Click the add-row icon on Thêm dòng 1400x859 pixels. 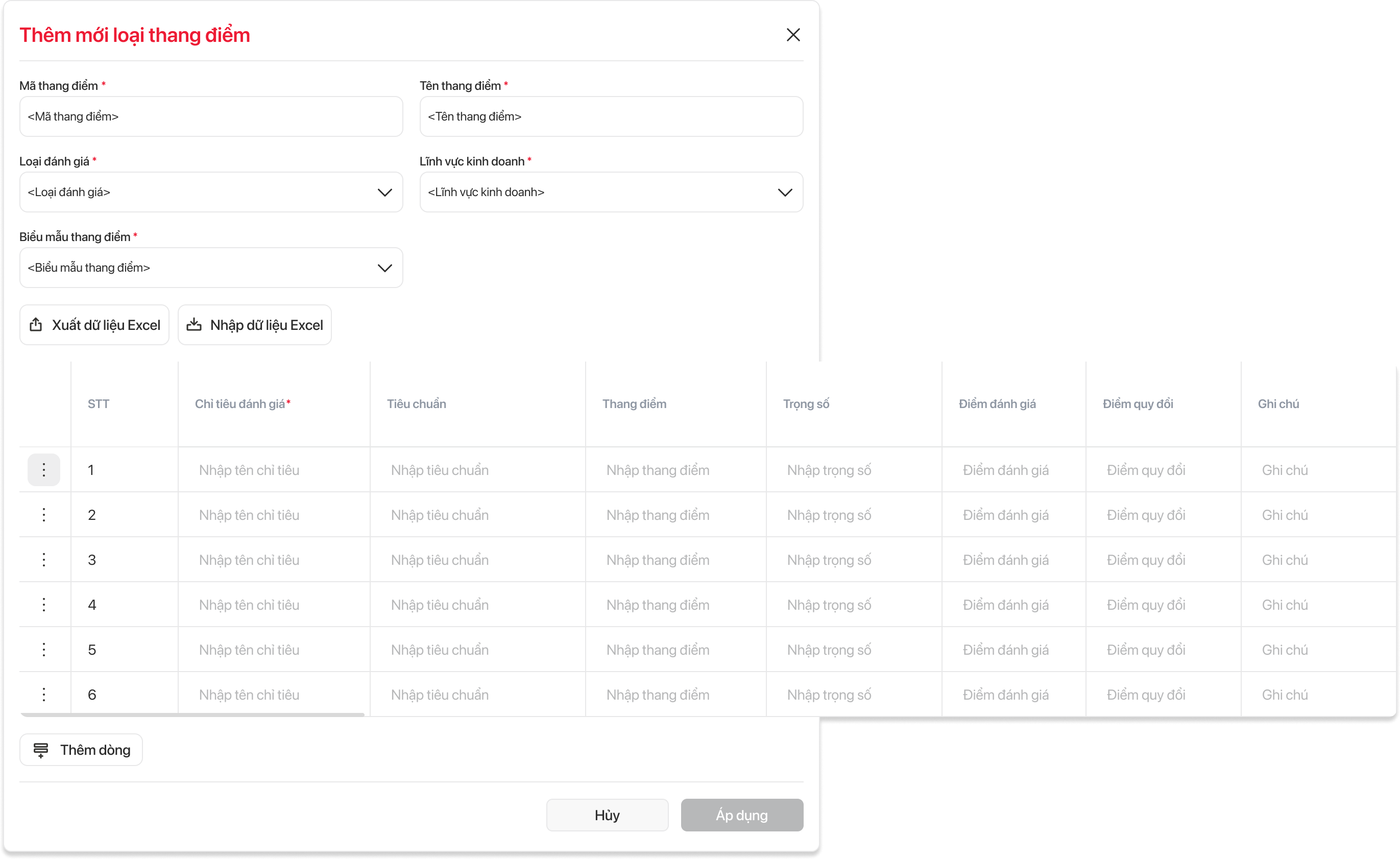(41, 750)
